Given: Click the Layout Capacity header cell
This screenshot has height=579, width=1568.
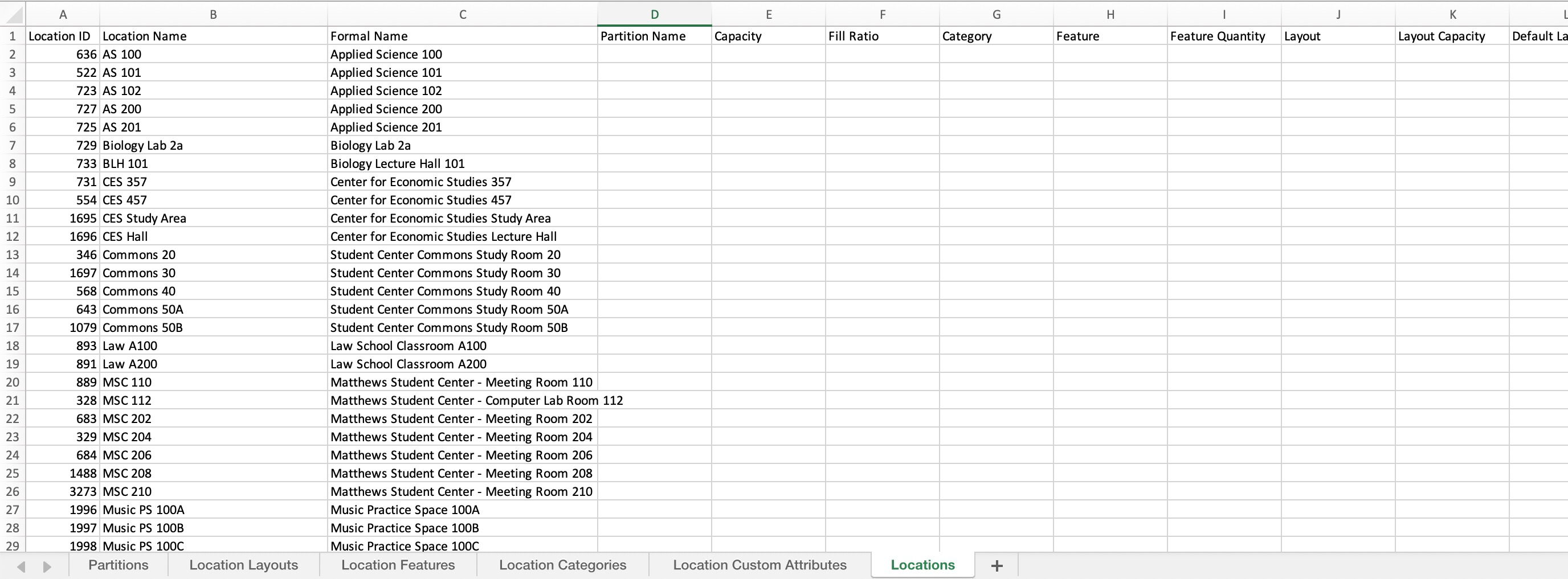Looking at the screenshot, I should coord(1452,36).
